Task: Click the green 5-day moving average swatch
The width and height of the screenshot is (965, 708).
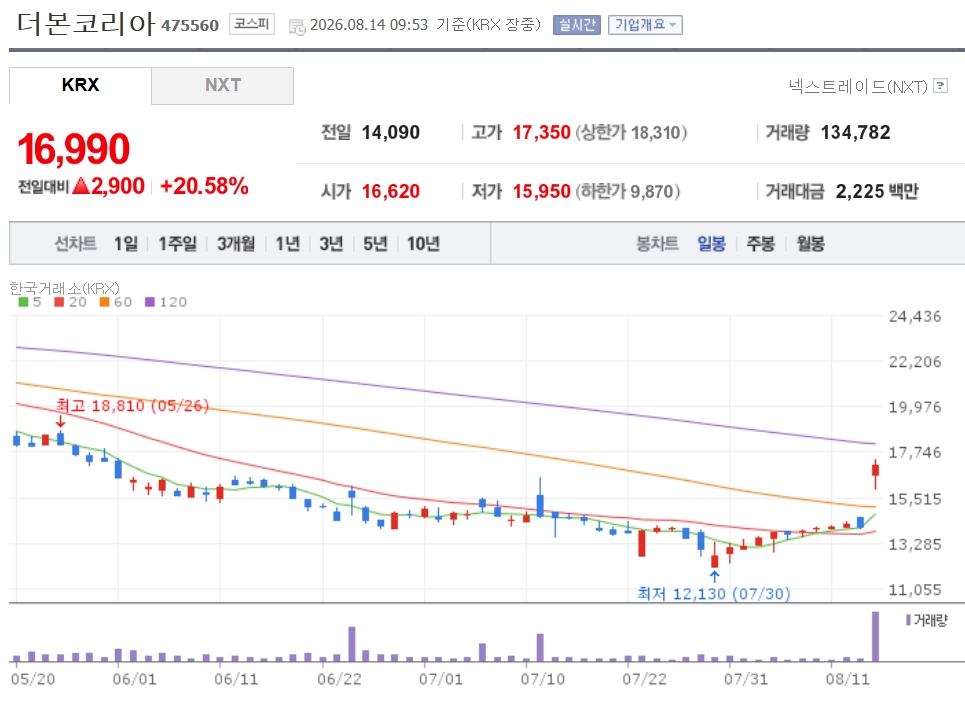Action: [23, 302]
